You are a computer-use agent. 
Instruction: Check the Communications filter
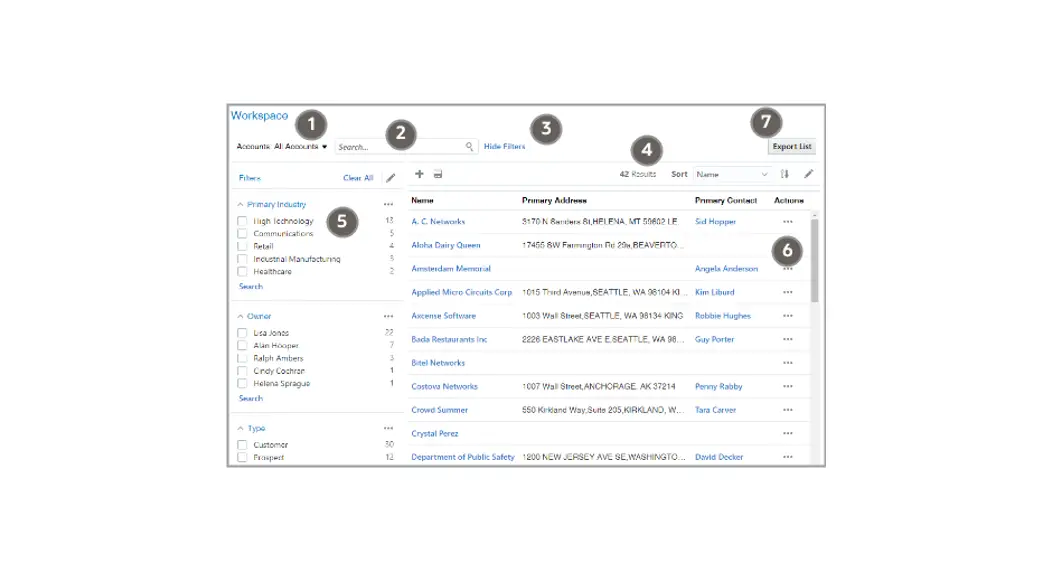tap(242, 234)
